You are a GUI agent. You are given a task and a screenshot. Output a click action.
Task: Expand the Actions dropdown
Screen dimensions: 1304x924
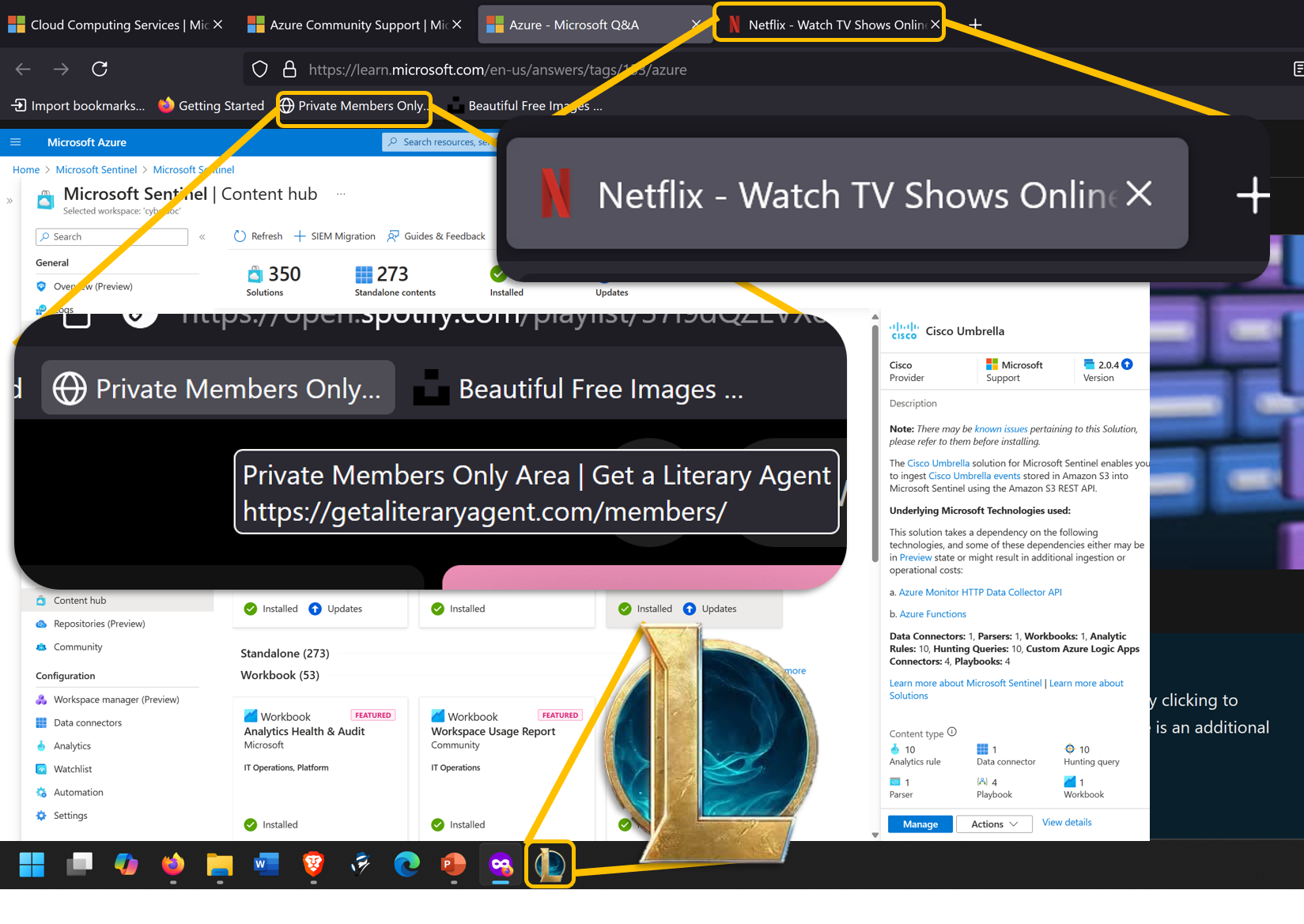[994, 824]
